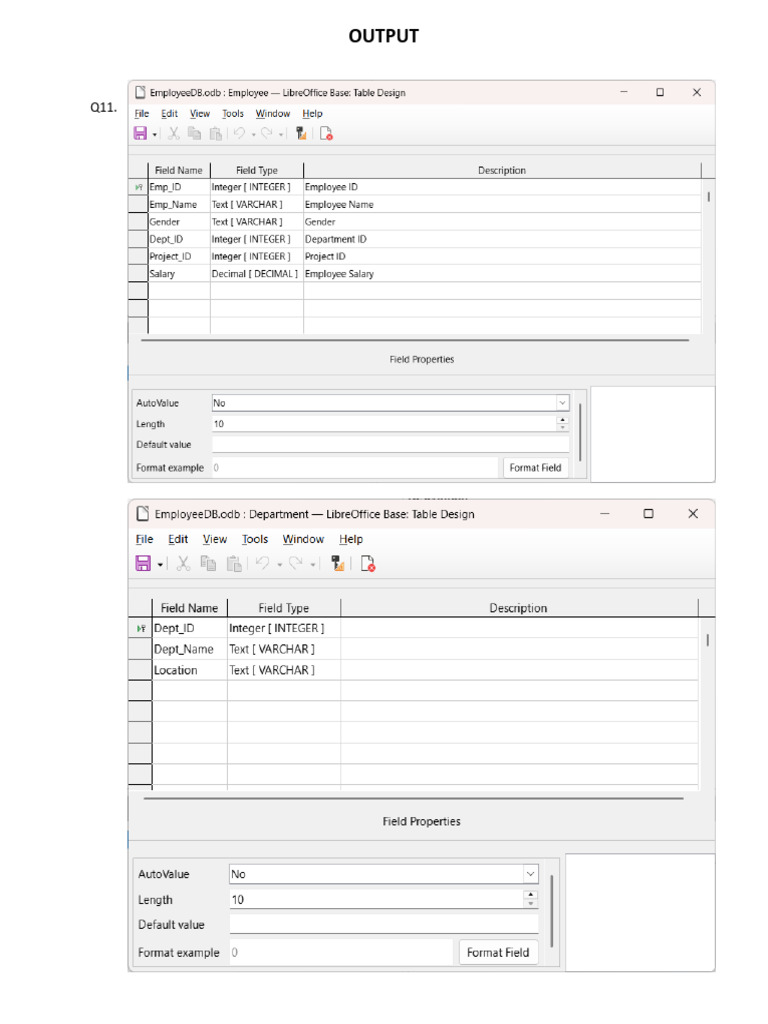Viewport: 768px width, 1024px height.
Task: Open Save dropdown arrow in Employee window
Action: tap(155, 135)
